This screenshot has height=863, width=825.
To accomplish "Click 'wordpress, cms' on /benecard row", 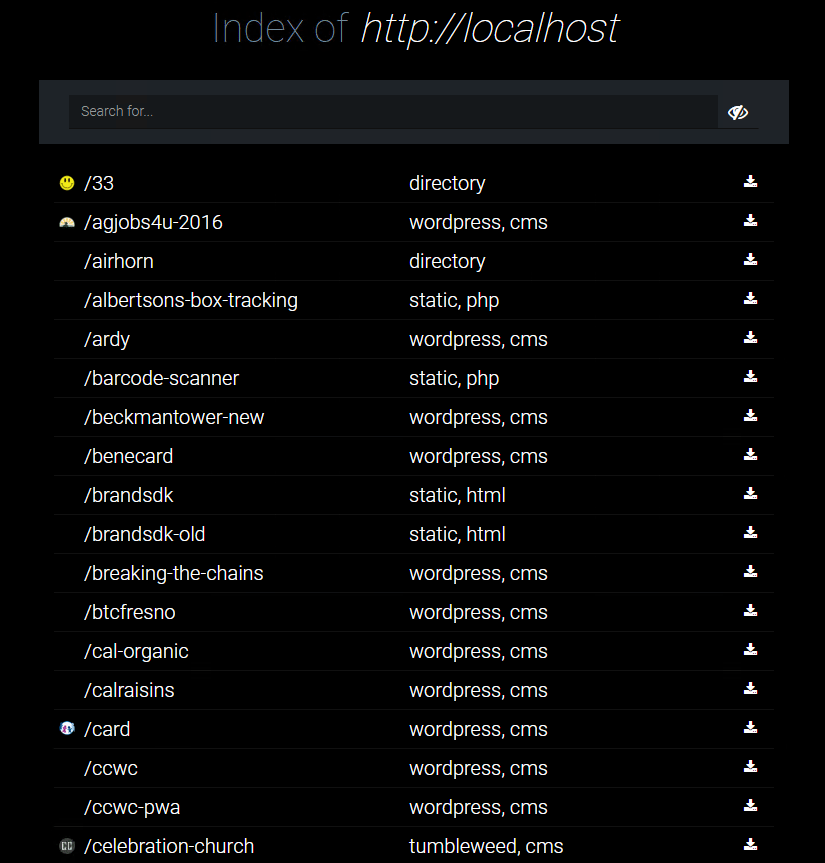I will click(478, 456).
